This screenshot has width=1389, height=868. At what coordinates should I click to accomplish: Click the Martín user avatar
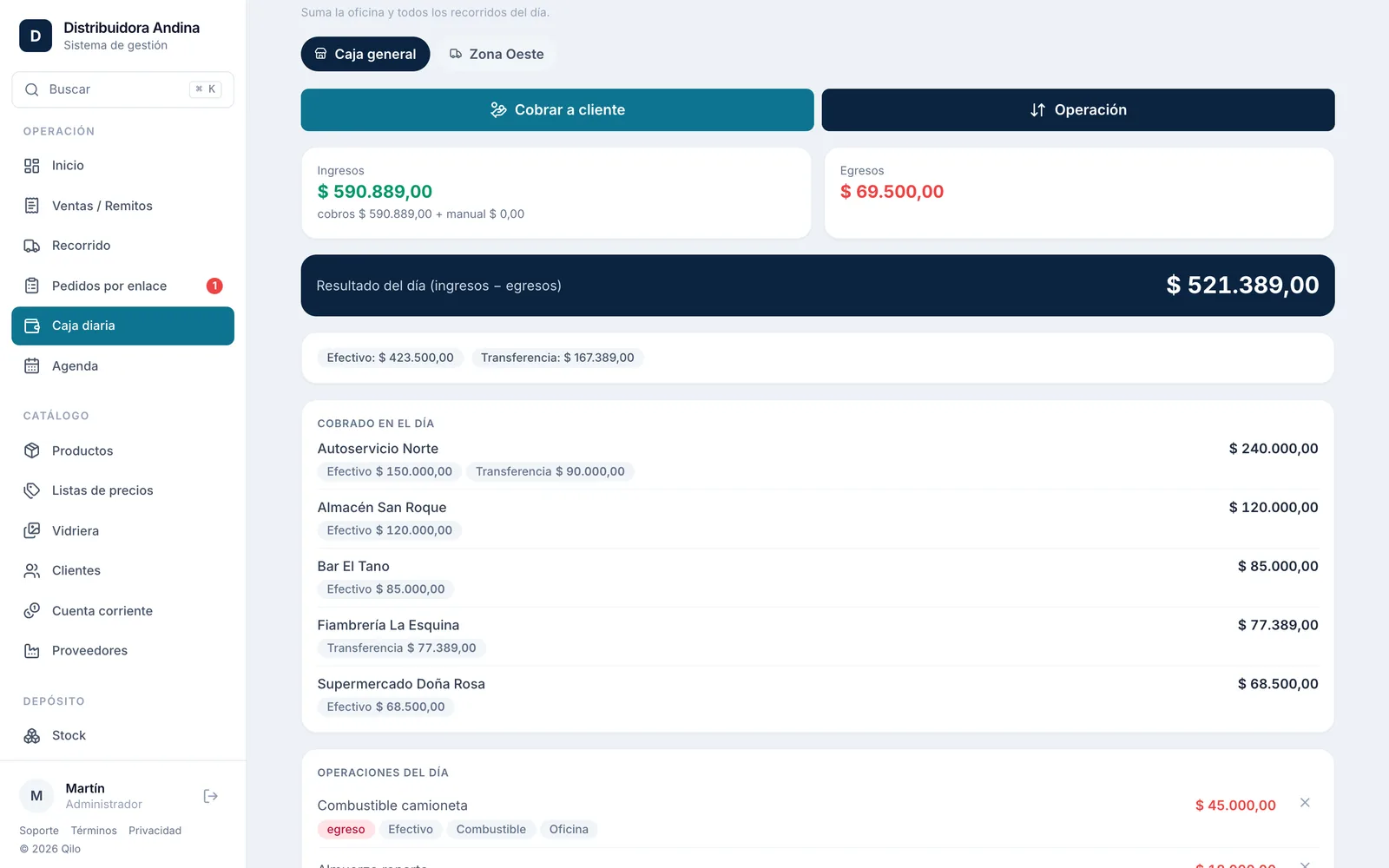(36, 796)
